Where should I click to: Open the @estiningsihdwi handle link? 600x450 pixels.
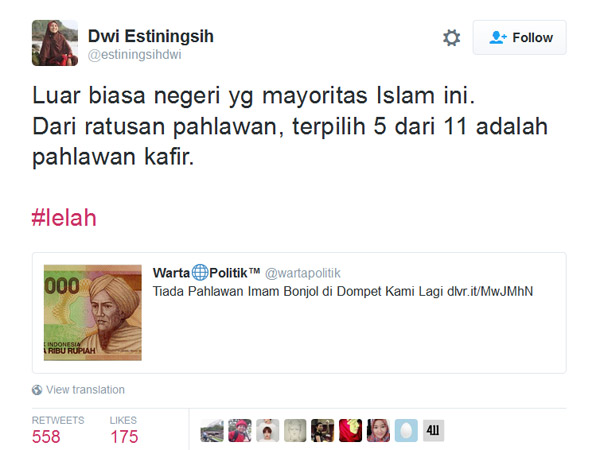(134, 55)
